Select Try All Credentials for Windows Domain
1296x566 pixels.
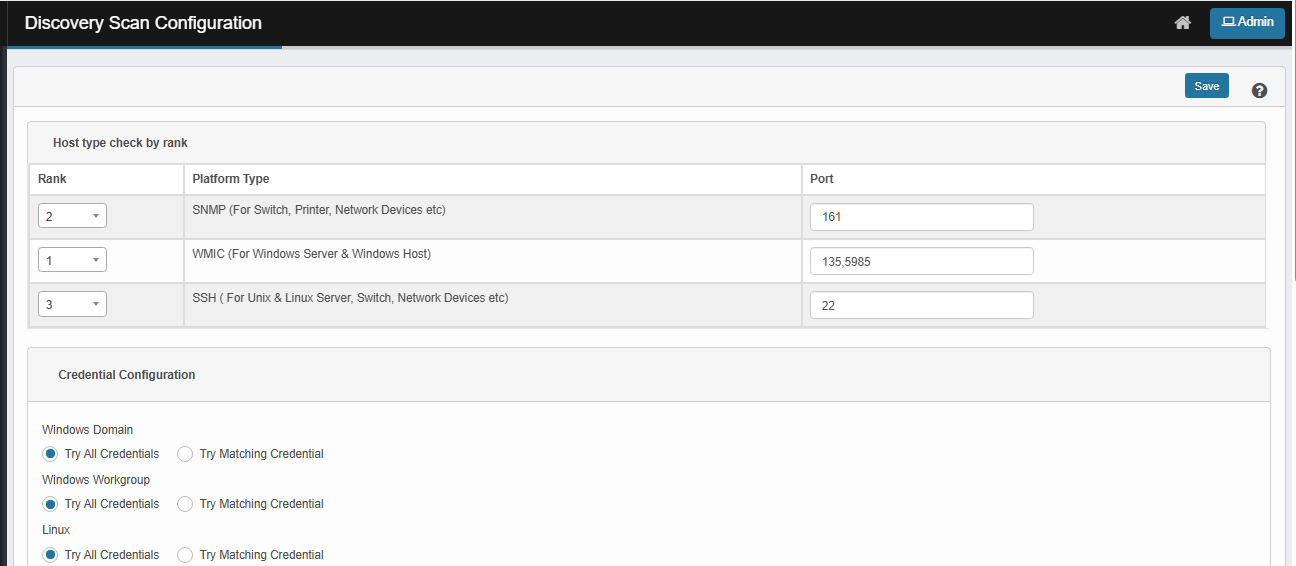coord(50,454)
